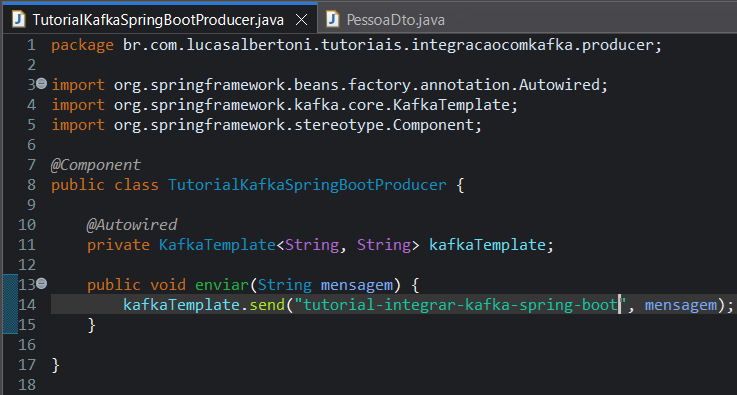Click the public void keywords on line 13

(x=136, y=285)
